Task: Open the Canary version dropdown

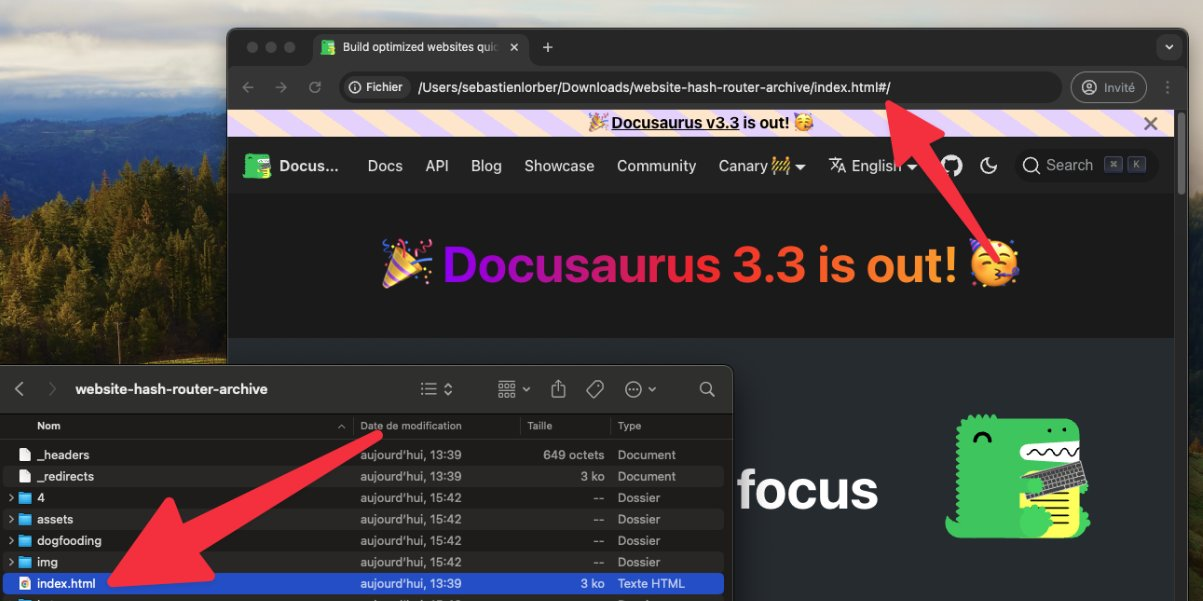Action: click(761, 165)
